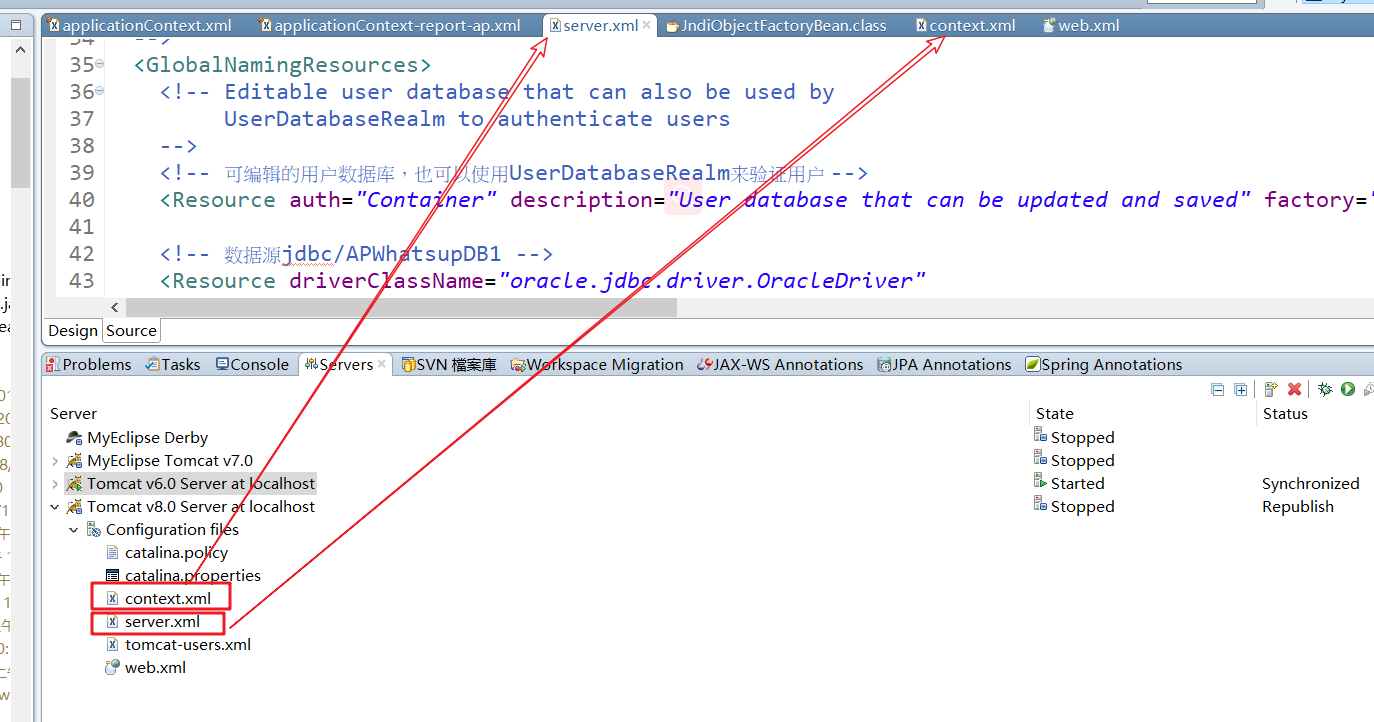Image resolution: width=1374 pixels, height=722 pixels.
Task: Select tomcat-users.xml in the tree
Action: [x=187, y=644]
